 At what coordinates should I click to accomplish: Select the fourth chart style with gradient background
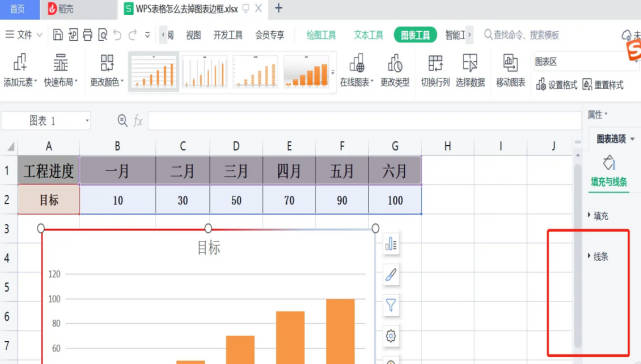[306, 72]
